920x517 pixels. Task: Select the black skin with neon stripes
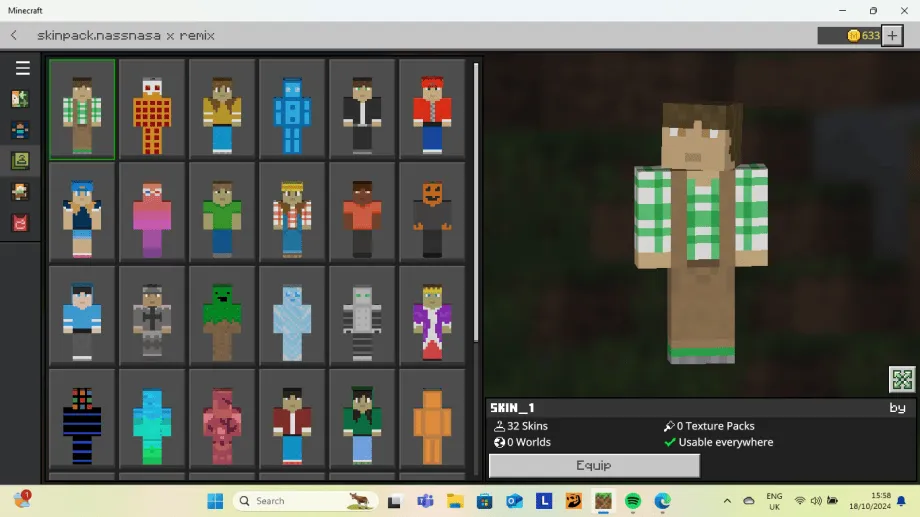[x=82, y=419]
